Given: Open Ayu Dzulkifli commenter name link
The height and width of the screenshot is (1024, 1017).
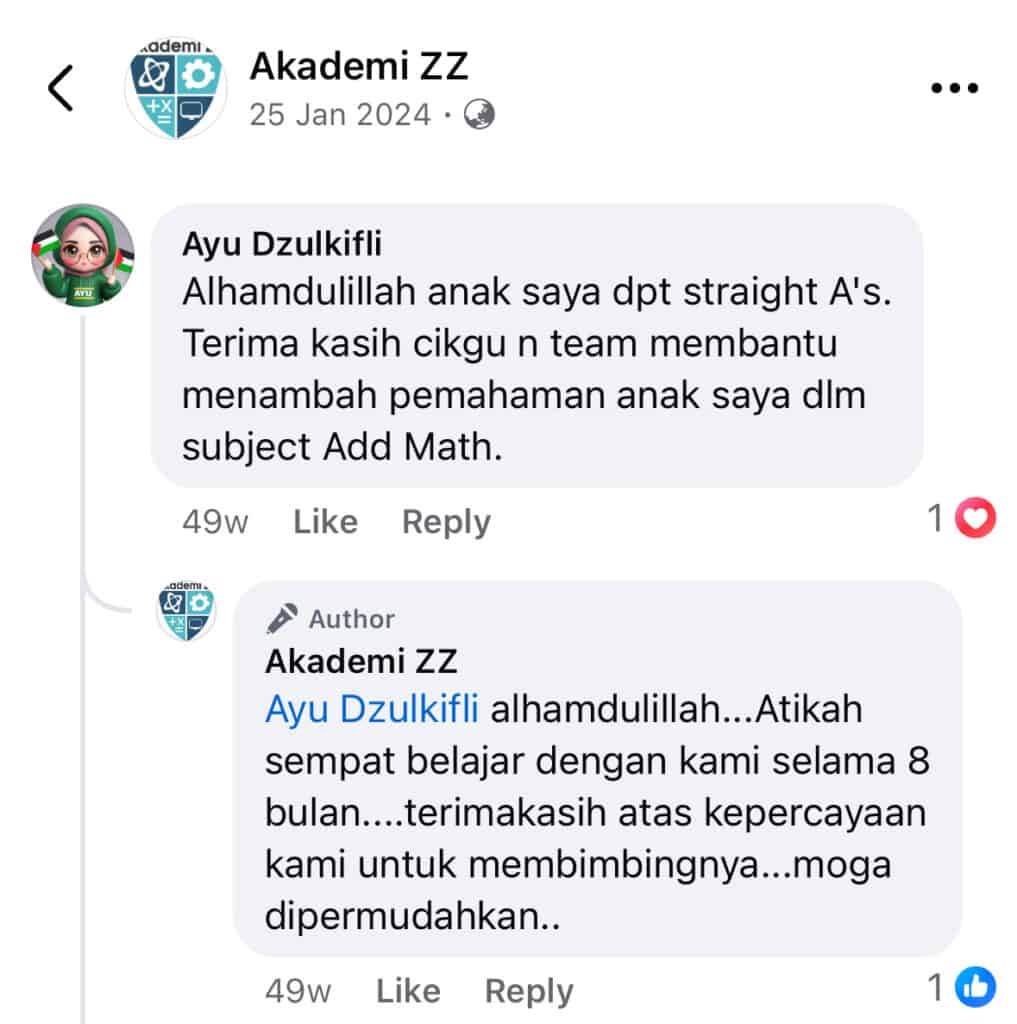Looking at the screenshot, I should (x=282, y=244).
